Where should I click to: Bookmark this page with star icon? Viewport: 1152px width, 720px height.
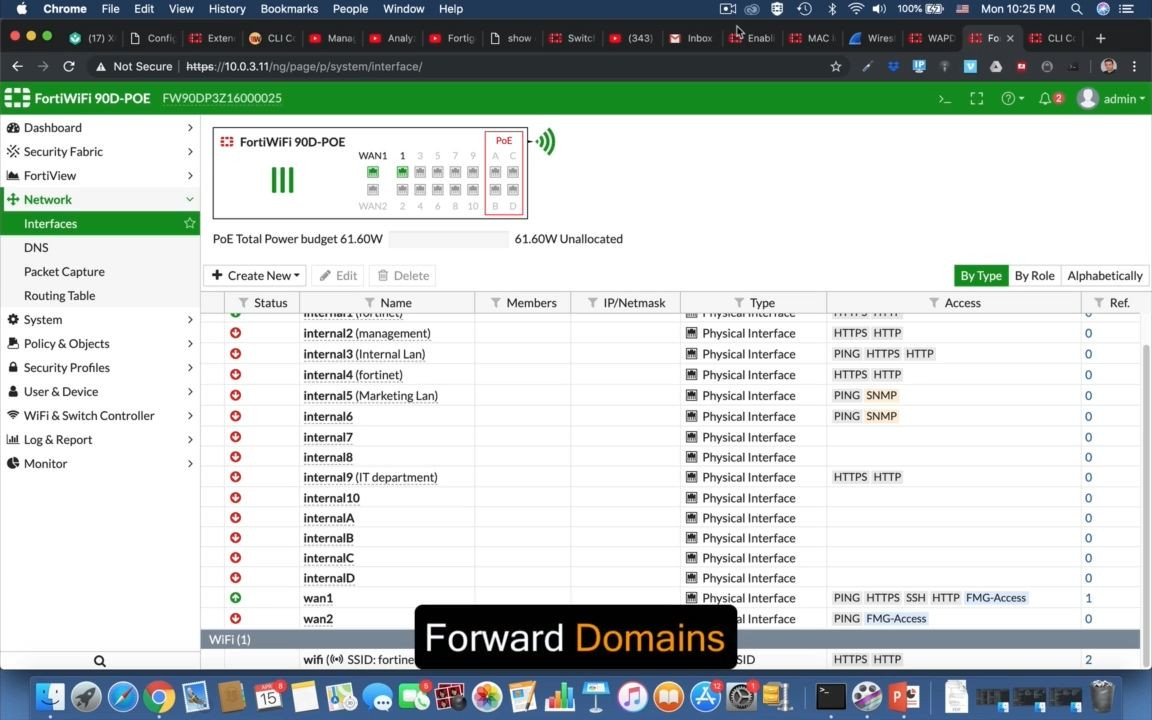coord(836,66)
